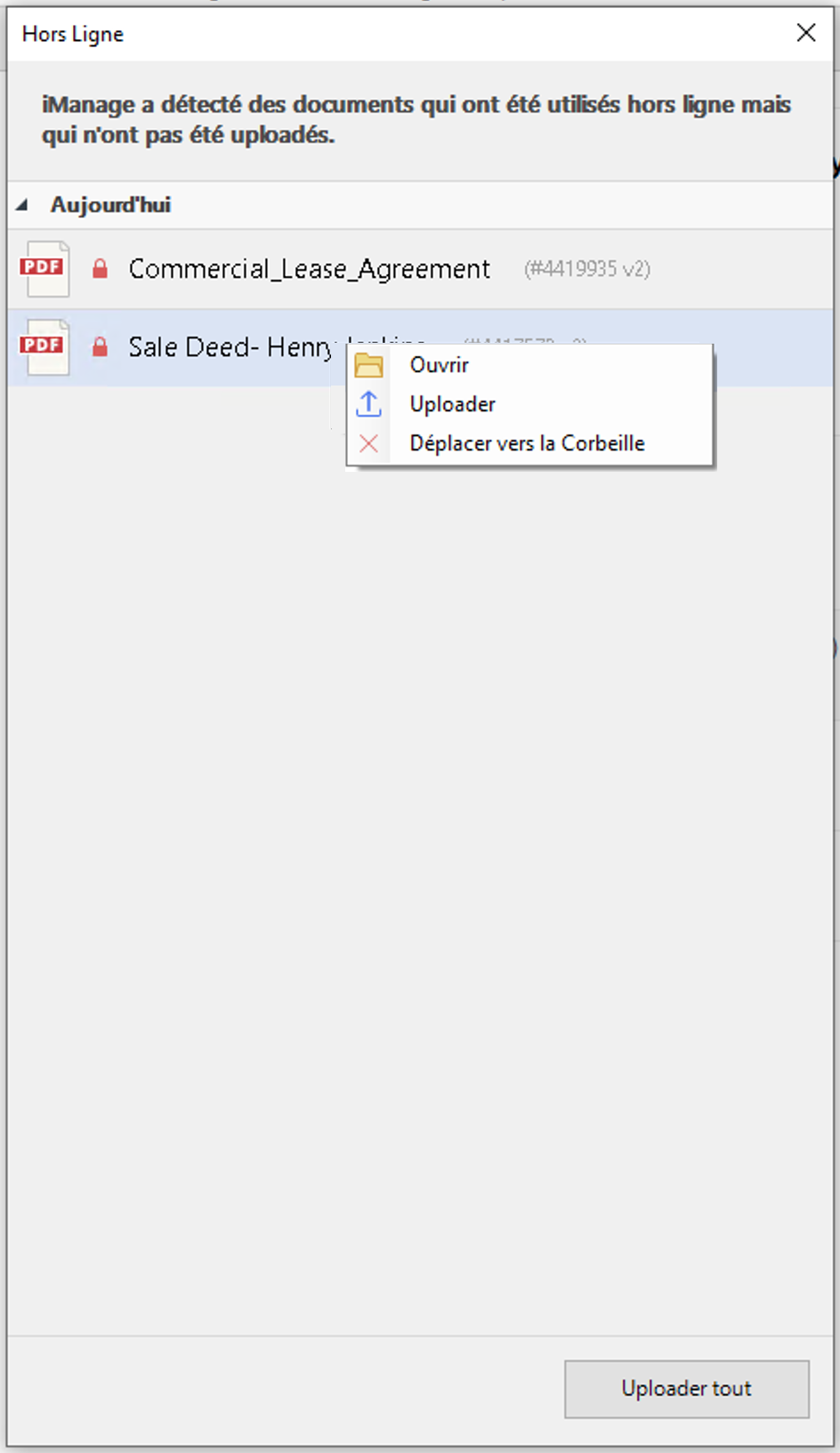Click the PDF icon for Sale Deed document

[44, 347]
